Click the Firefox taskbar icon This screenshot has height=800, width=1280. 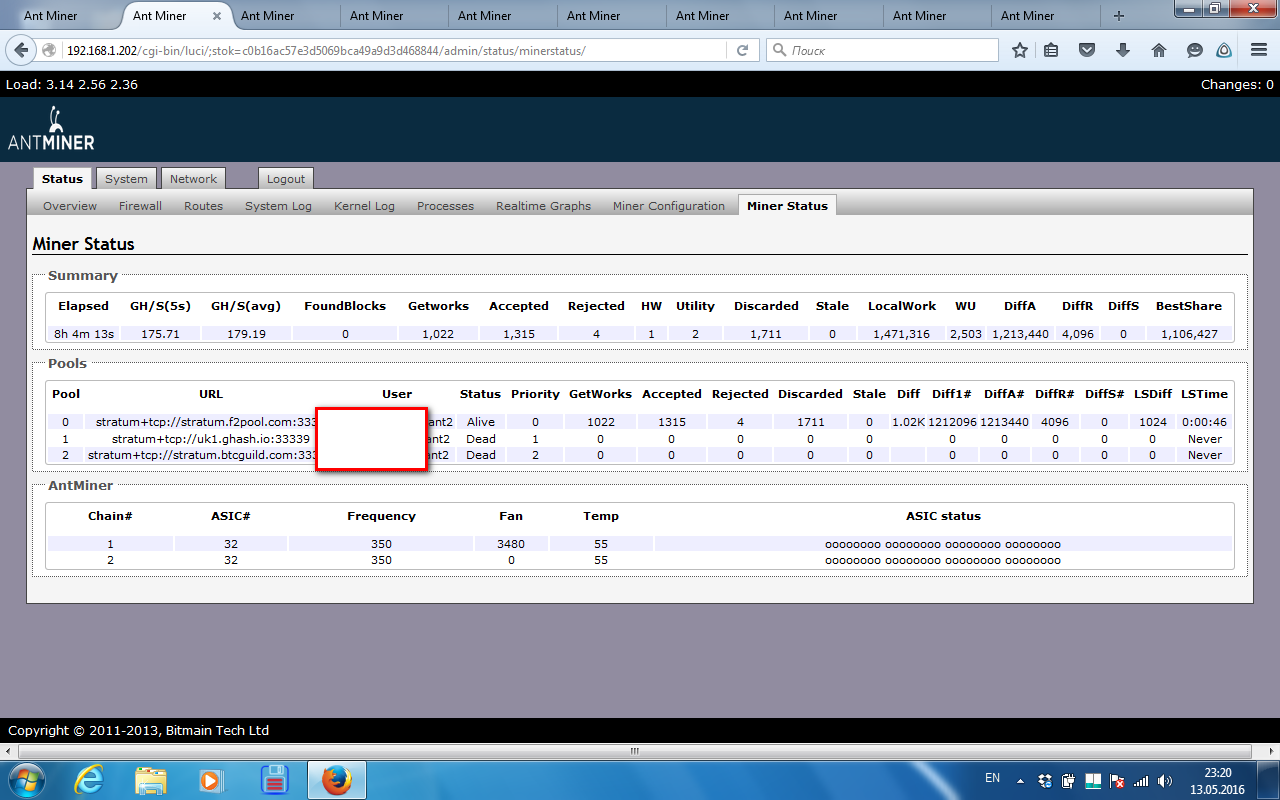pyautogui.click(x=337, y=780)
